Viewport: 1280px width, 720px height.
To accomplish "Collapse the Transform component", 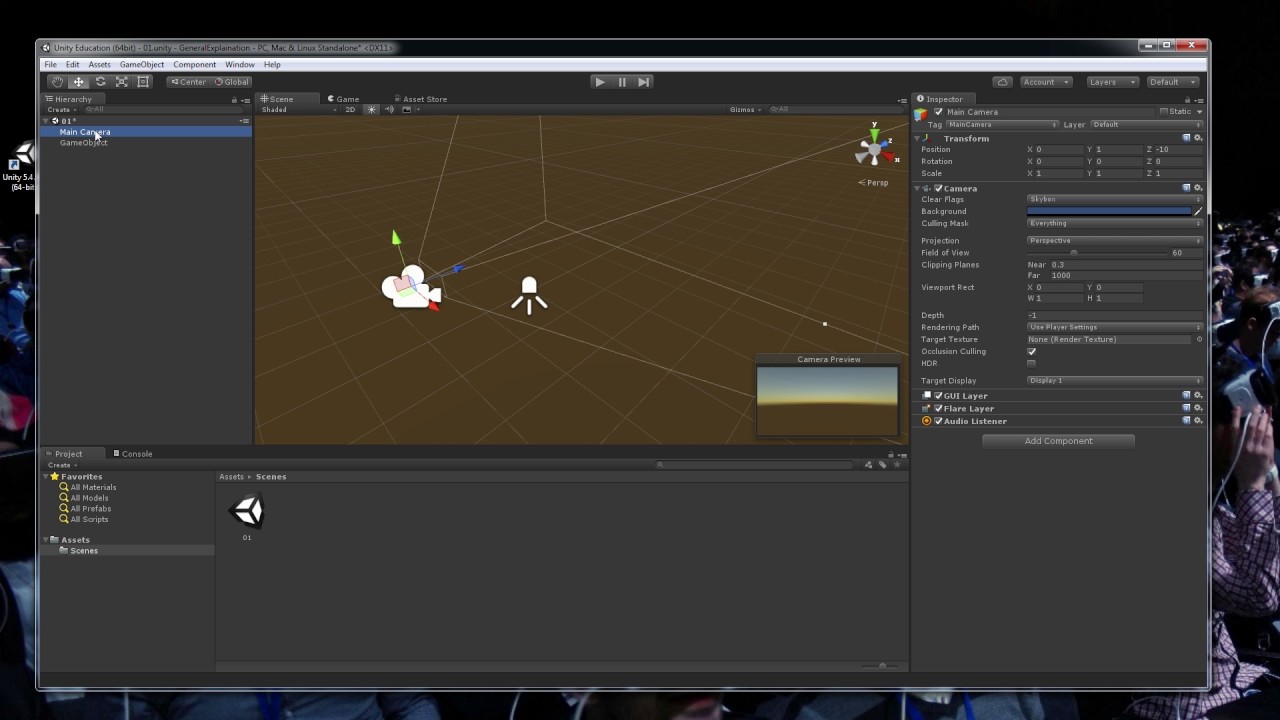I will pyautogui.click(x=918, y=138).
